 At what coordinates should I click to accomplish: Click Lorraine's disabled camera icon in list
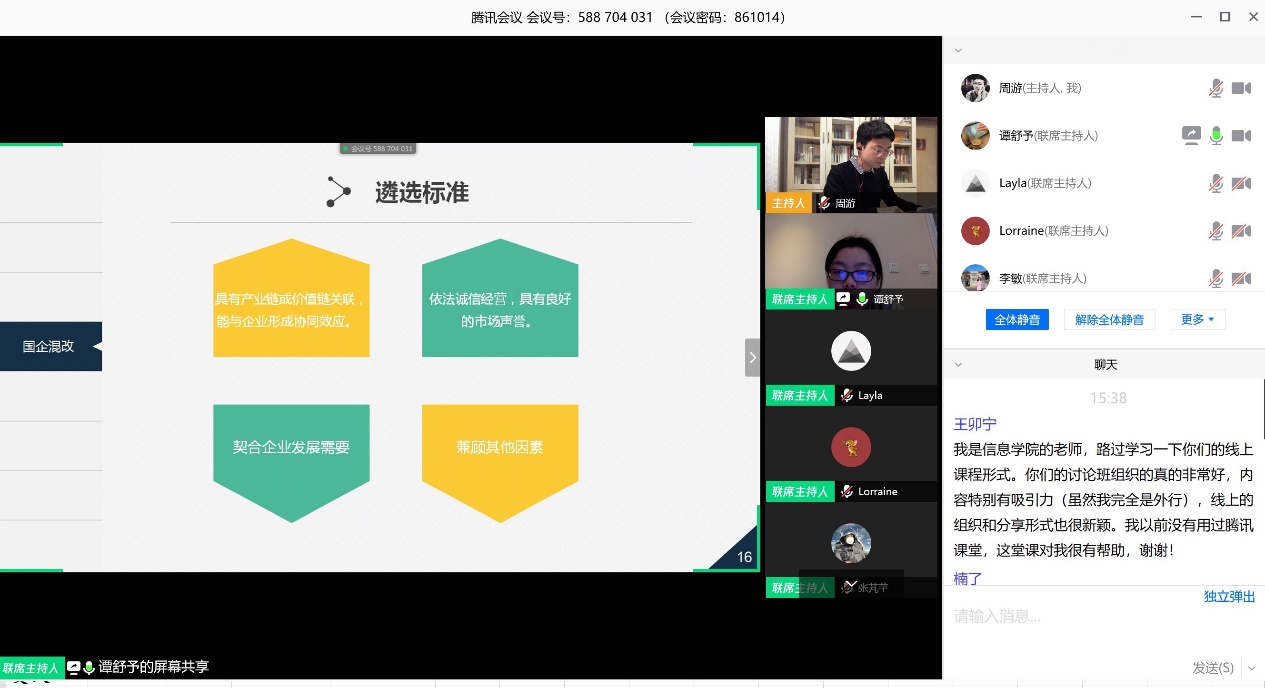point(1241,231)
